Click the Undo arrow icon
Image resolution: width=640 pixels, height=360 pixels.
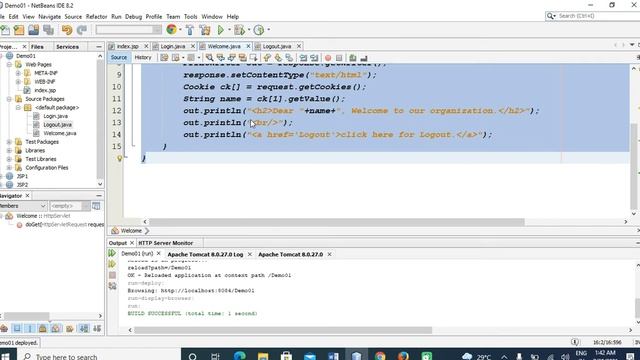tap(67, 30)
